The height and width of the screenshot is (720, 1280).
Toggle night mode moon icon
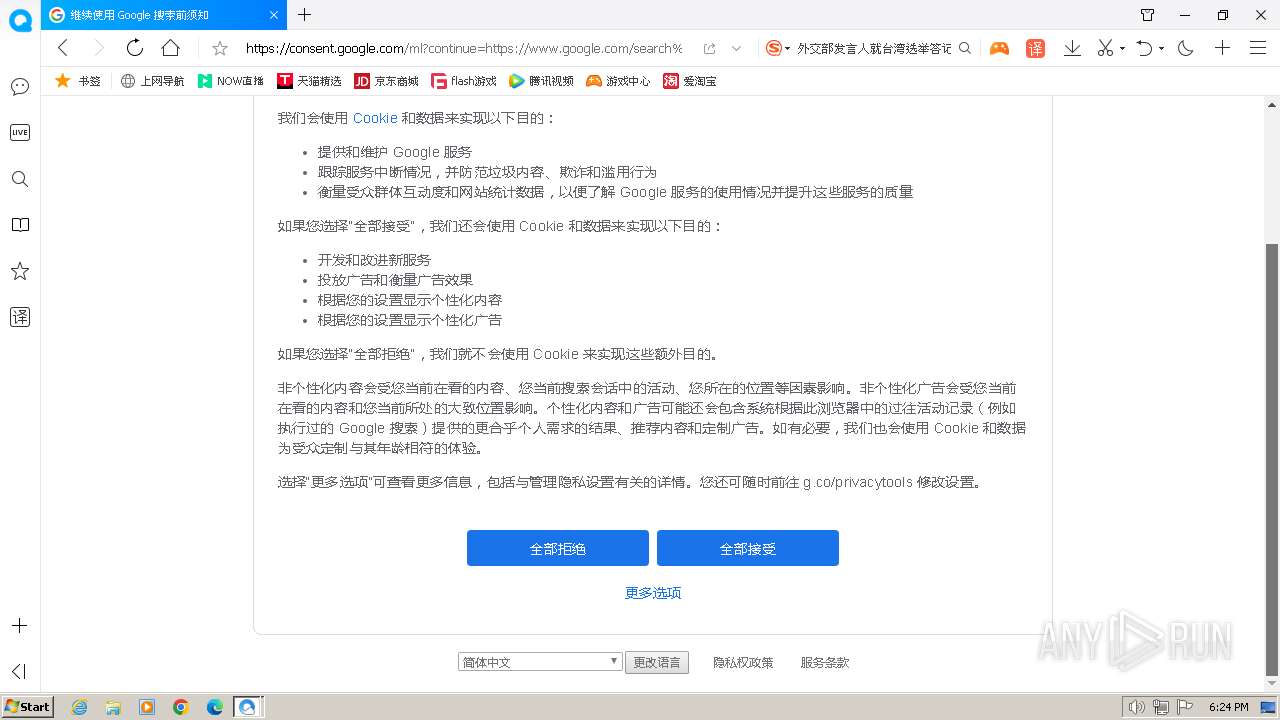[x=1186, y=48]
